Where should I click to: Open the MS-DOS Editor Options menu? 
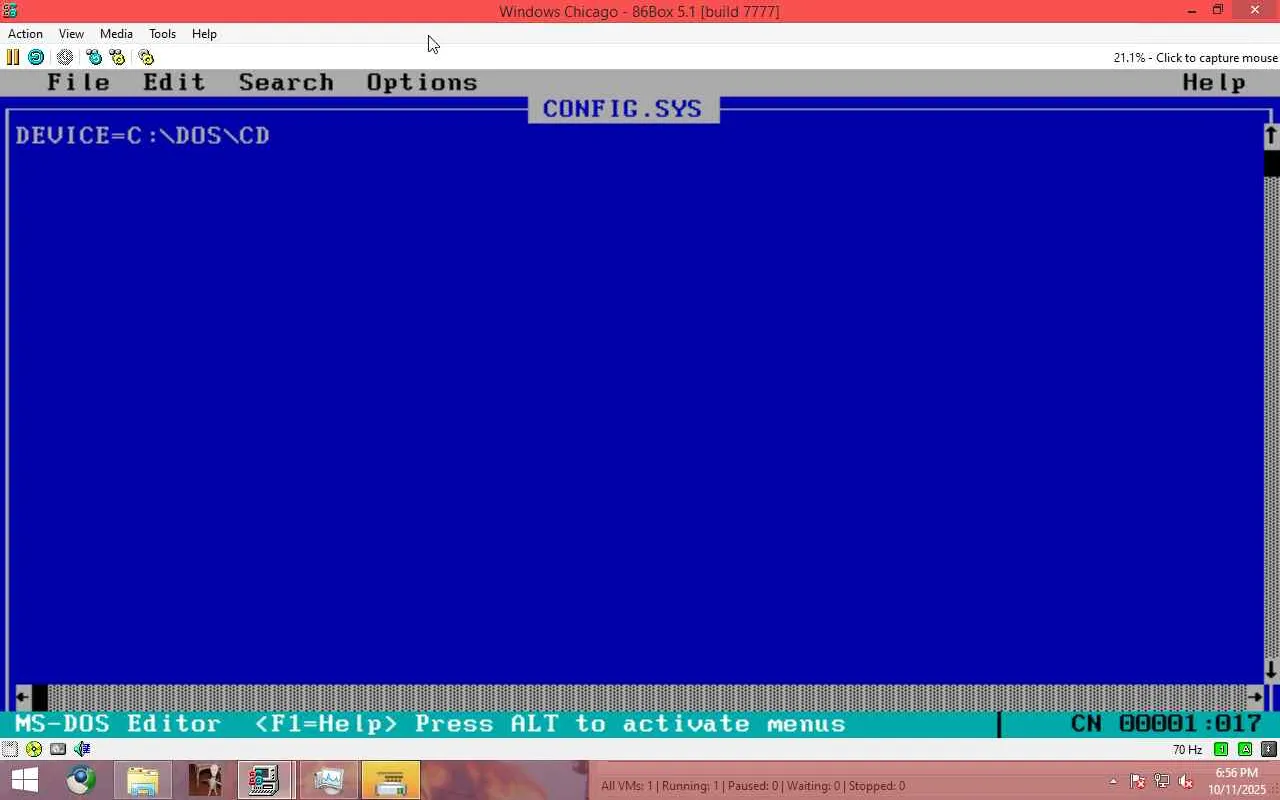point(422,83)
